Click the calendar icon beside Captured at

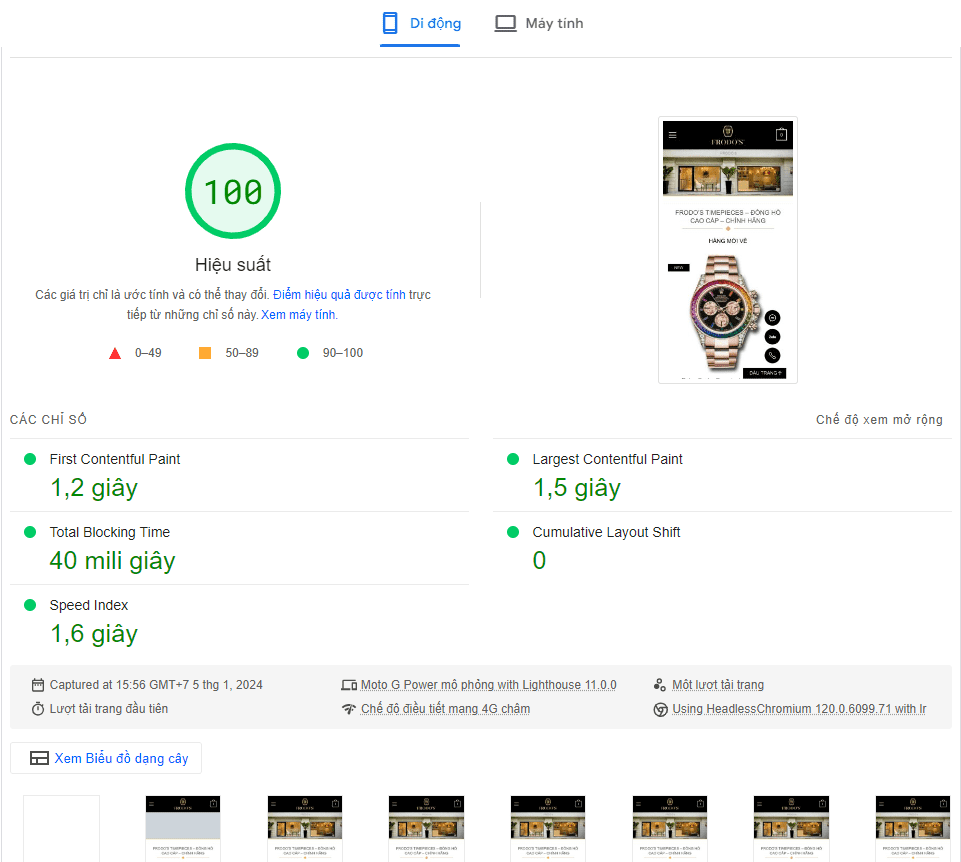(38, 685)
